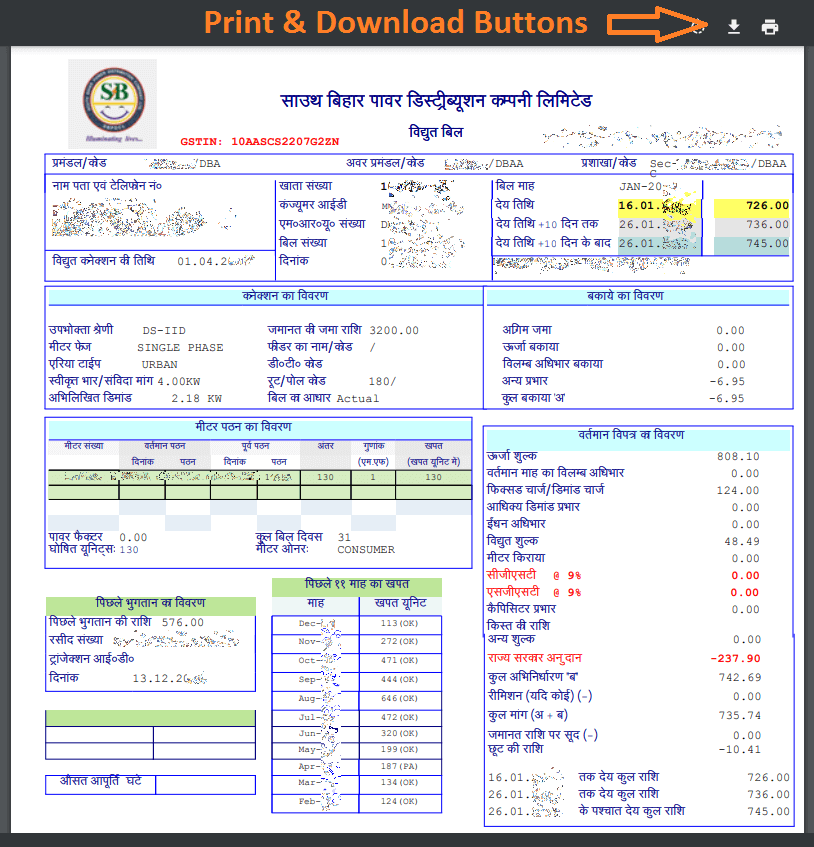The height and width of the screenshot is (847, 814).
Task: Click the print bill icon
Action: [x=769, y=26]
